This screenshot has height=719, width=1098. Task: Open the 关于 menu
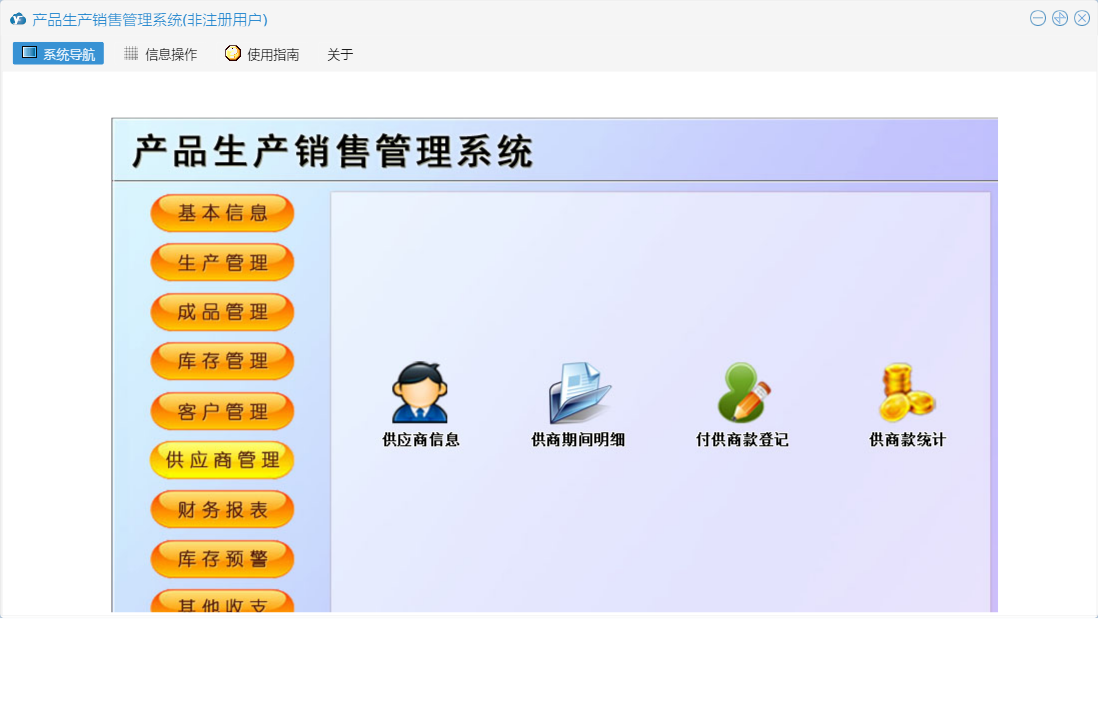340,54
